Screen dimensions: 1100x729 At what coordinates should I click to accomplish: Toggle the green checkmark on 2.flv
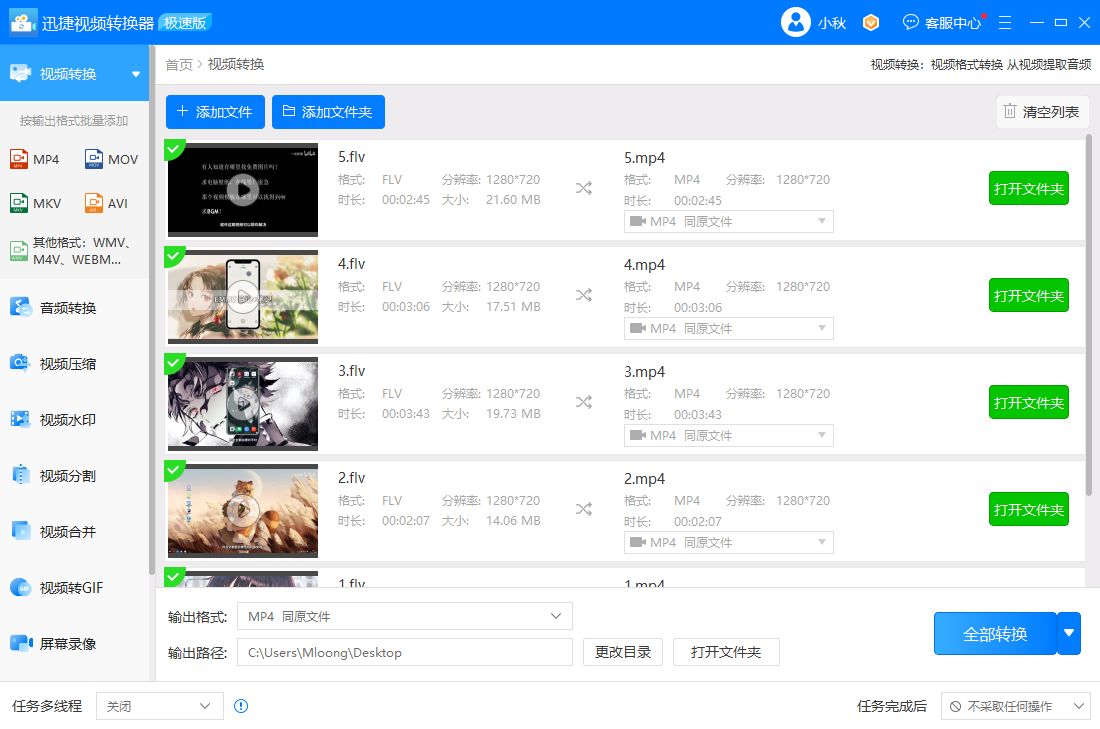(176, 469)
